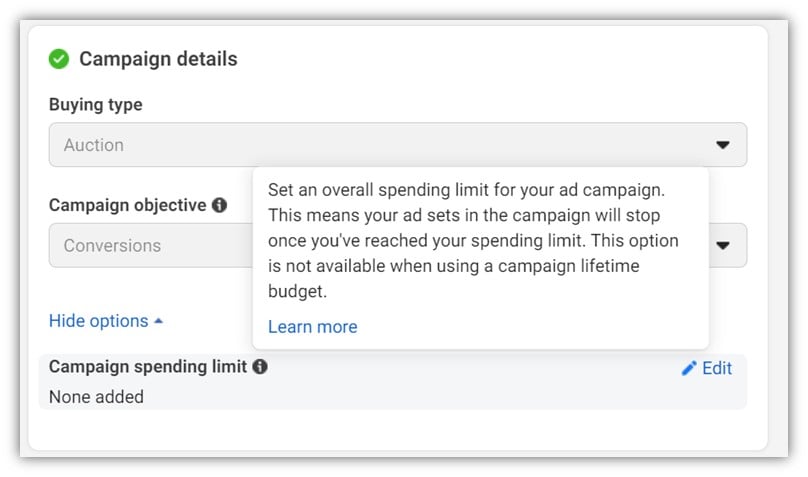Click the Campaign spending limit label
The image size is (808, 477).
click(x=147, y=367)
